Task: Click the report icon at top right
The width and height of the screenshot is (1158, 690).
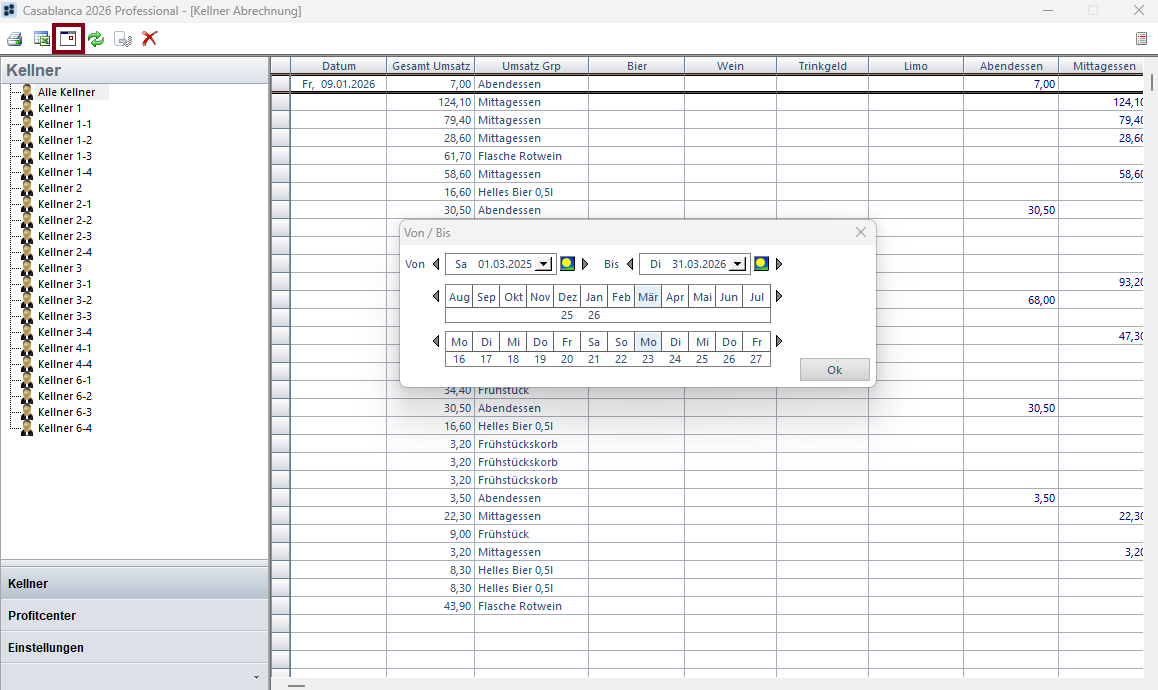Action: (1141, 38)
